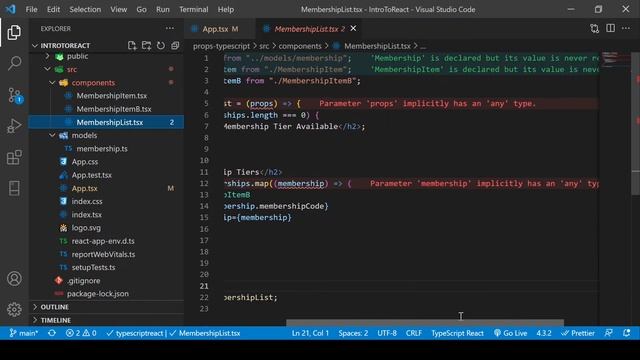Open the Selection menu

pos(85,9)
